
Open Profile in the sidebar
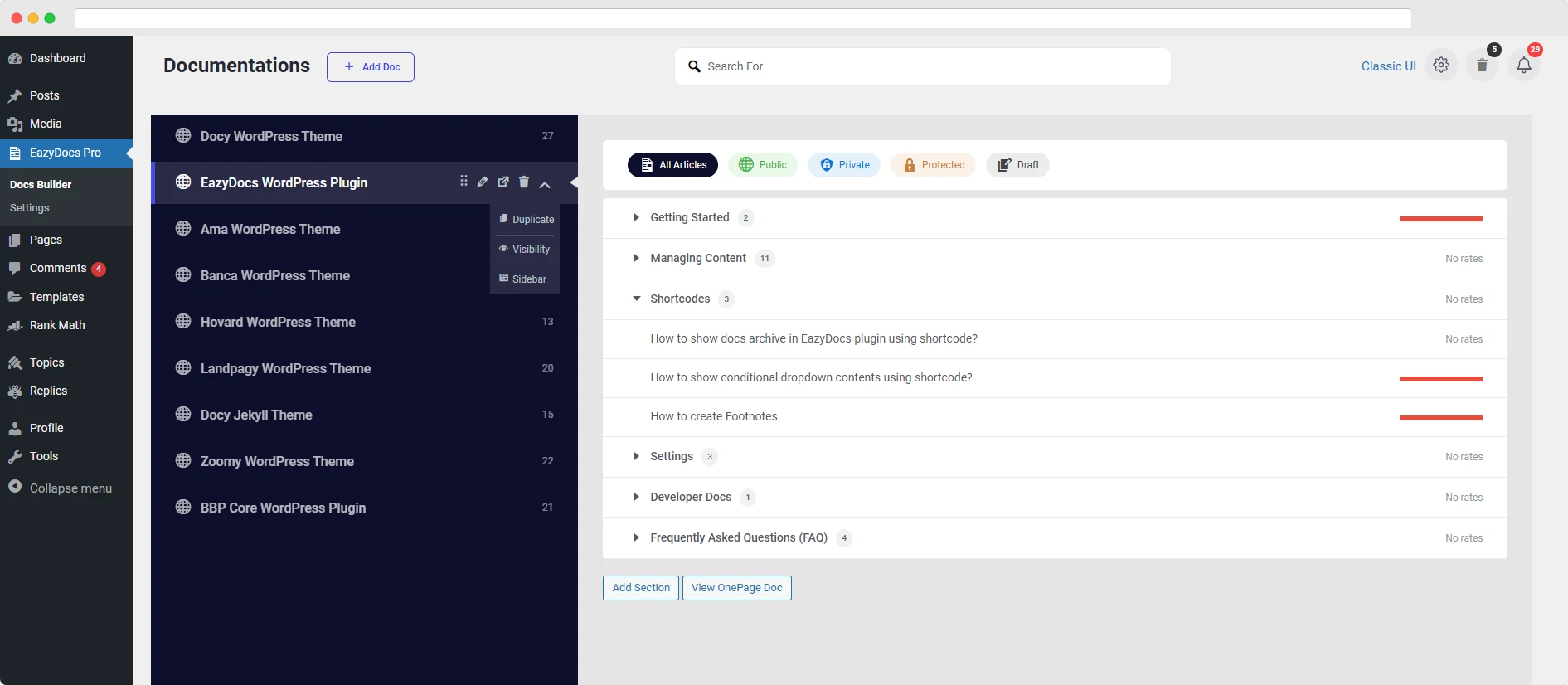coord(66,428)
